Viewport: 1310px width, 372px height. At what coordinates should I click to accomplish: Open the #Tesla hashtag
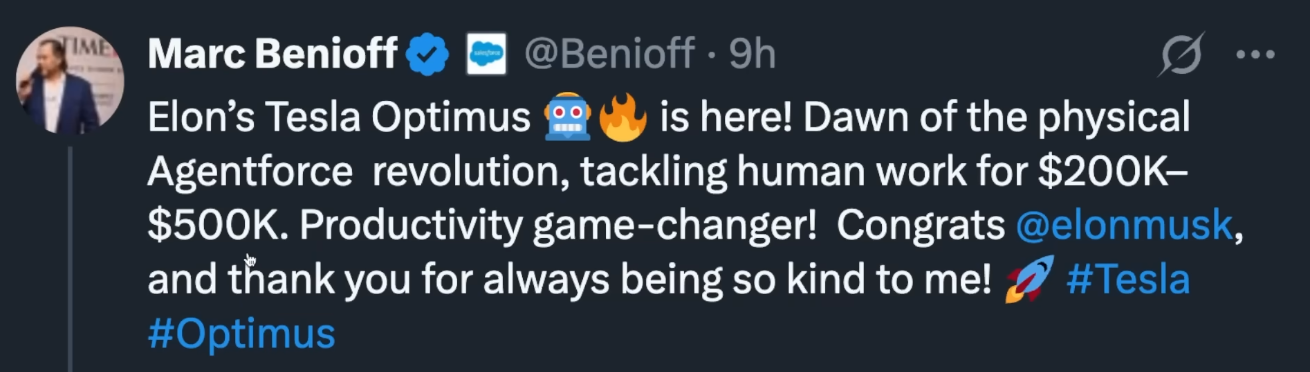tap(1128, 279)
